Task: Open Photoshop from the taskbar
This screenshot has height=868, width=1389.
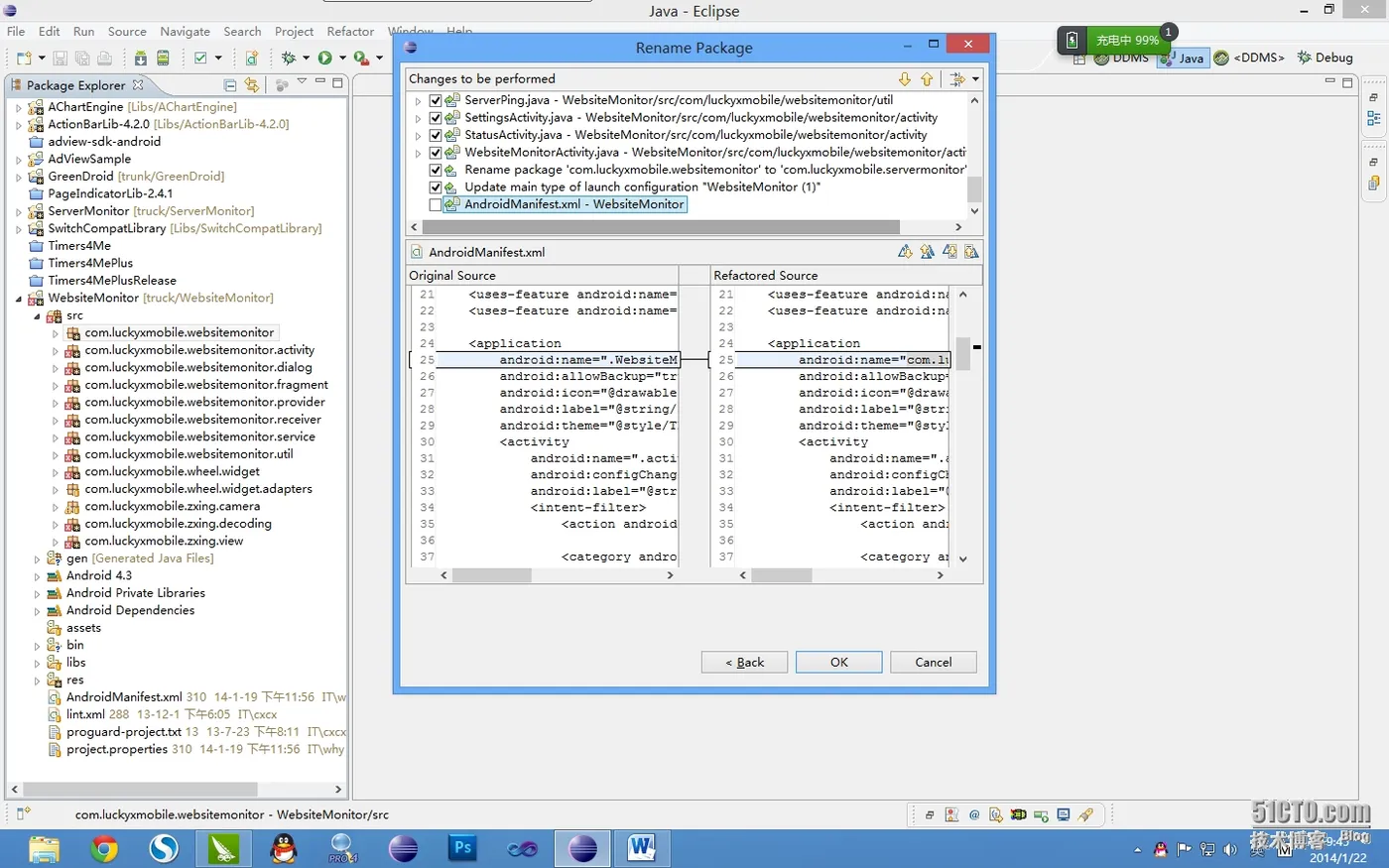Action: [462, 849]
